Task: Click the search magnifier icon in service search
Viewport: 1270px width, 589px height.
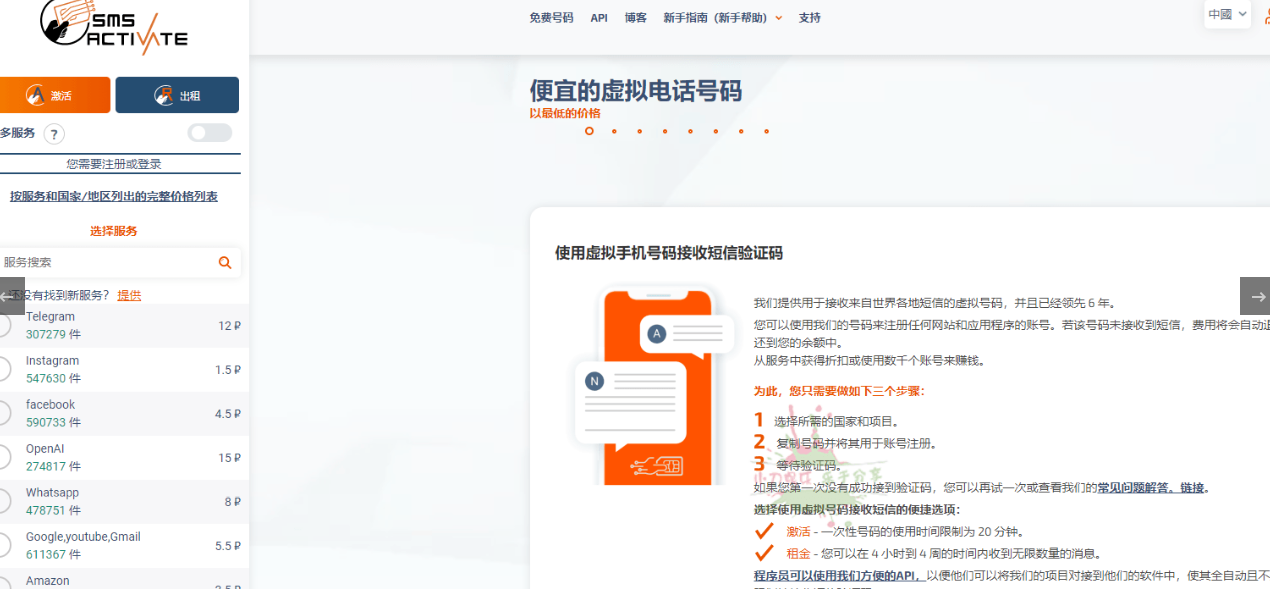Action: click(225, 263)
